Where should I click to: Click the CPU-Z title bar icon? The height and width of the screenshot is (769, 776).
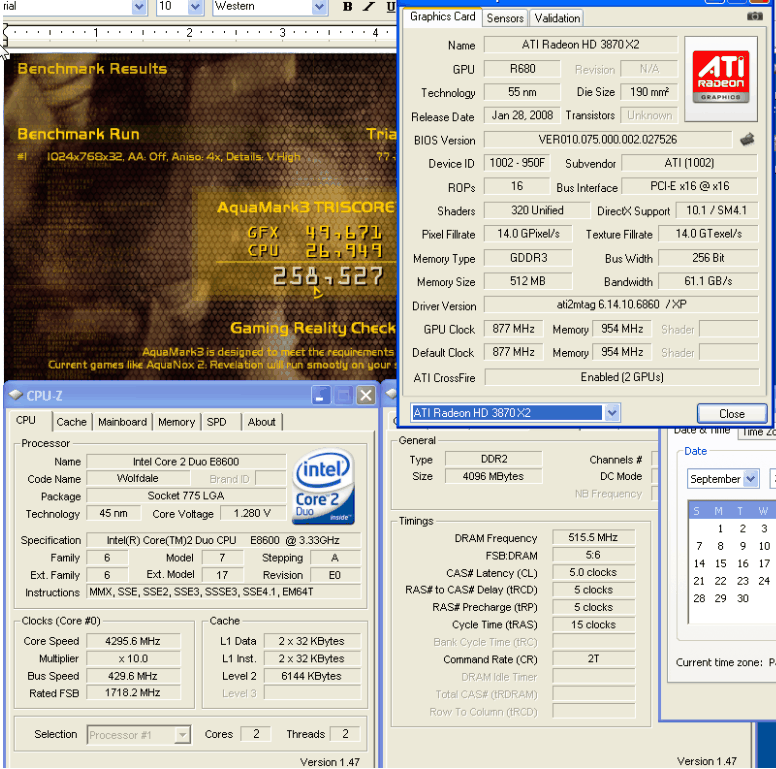click(x=16, y=394)
